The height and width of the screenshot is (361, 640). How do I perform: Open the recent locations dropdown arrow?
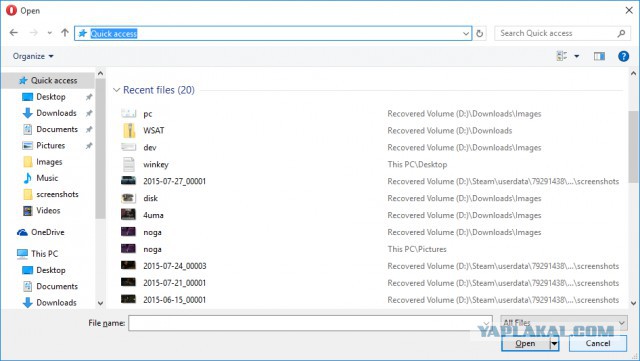coord(49,33)
